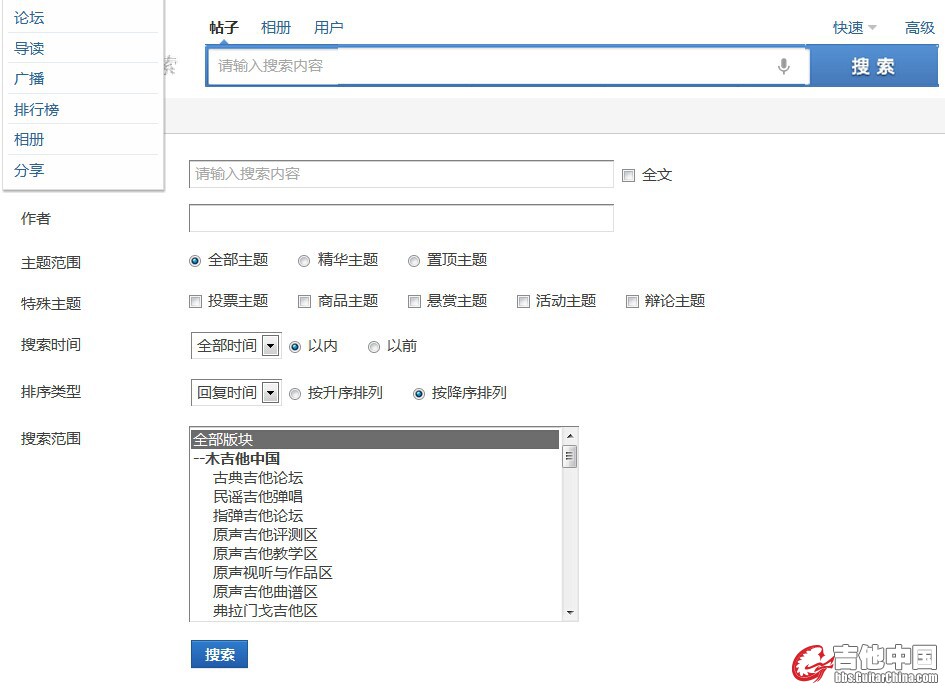The height and width of the screenshot is (693, 945).
Task: Check the 投票主题 checkbox
Action: pos(196,301)
